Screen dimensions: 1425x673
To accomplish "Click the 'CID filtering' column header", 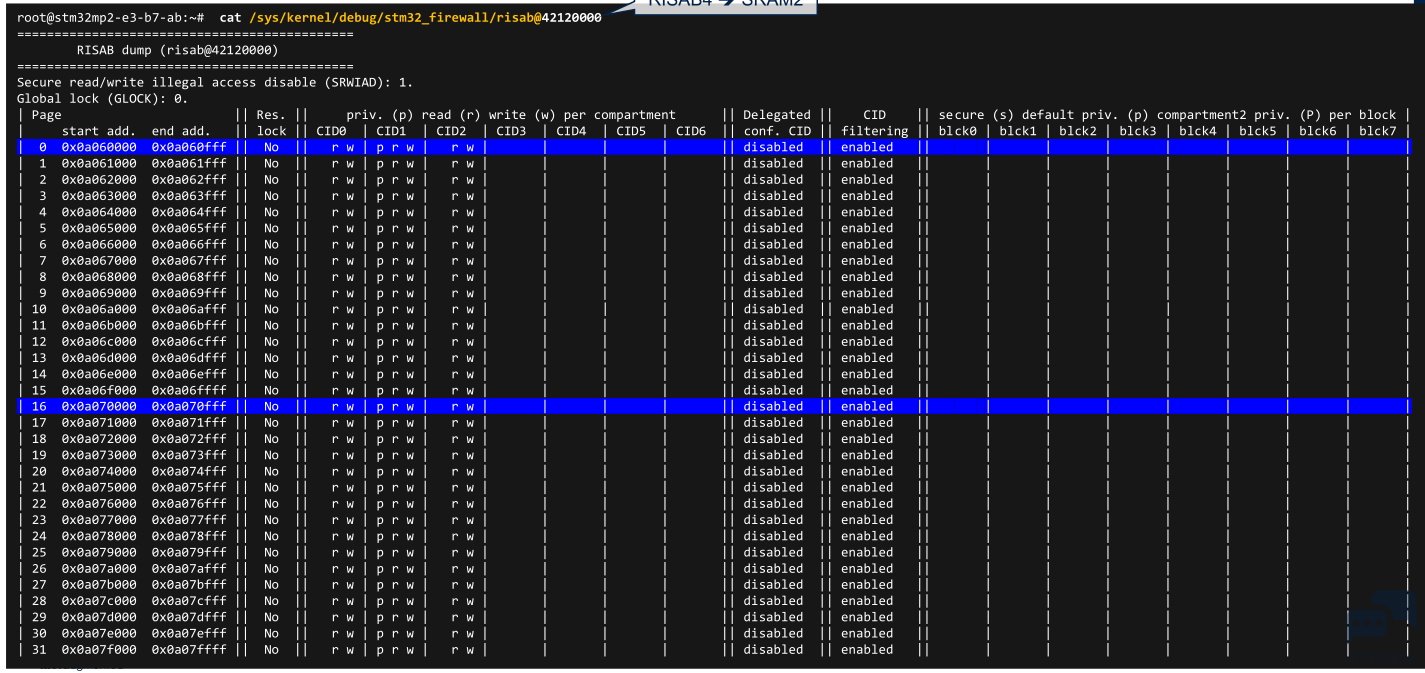I will [x=874, y=123].
